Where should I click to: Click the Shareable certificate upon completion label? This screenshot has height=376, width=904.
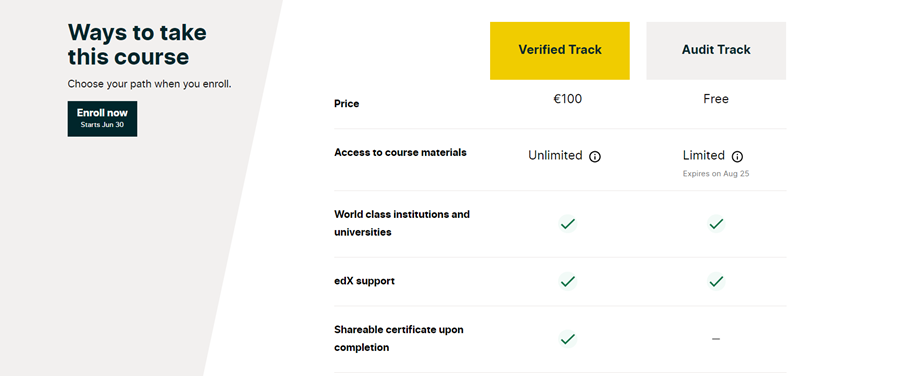pyautogui.click(x=399, y=339)
